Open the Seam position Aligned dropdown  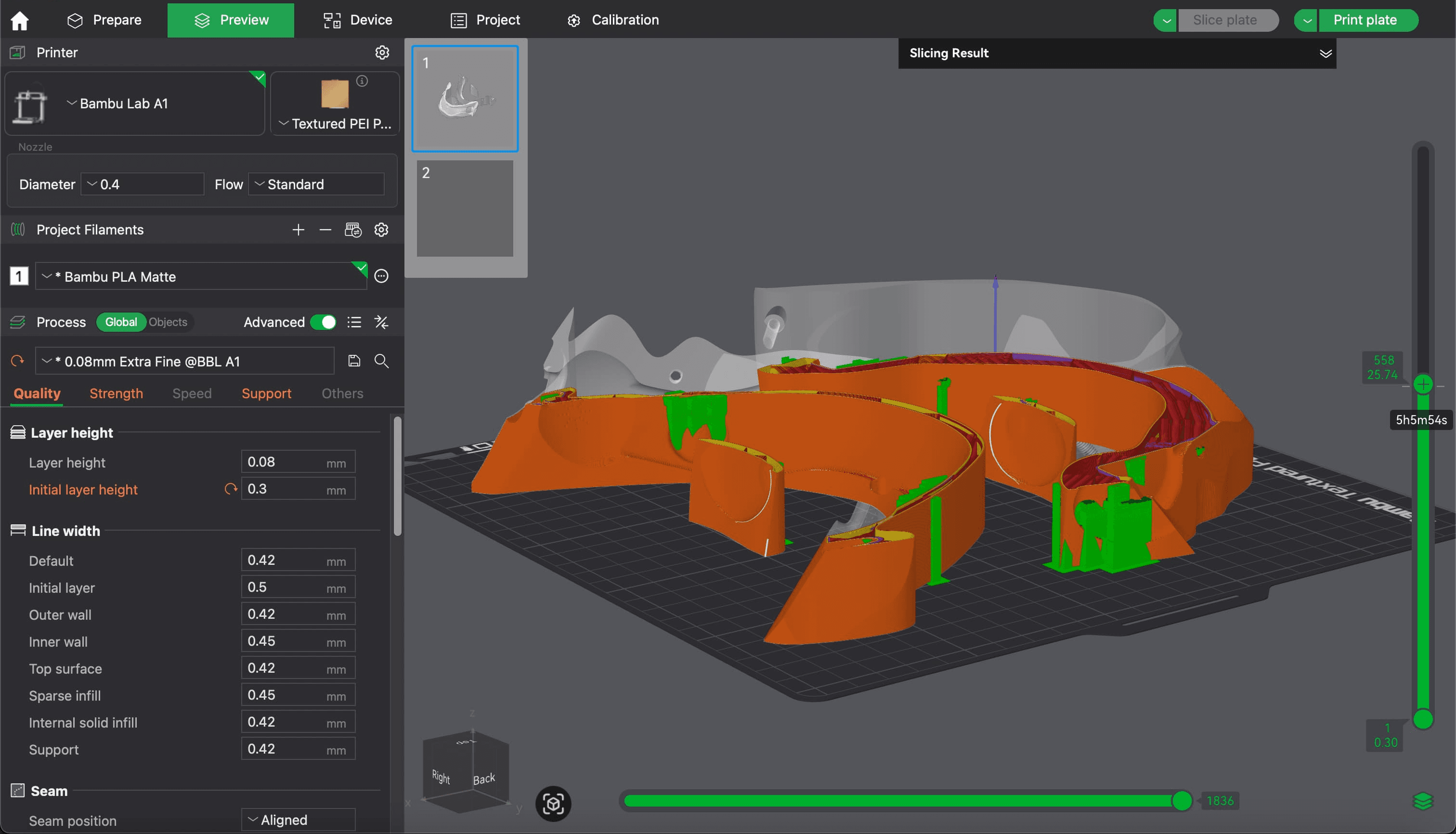pos(298,820)
